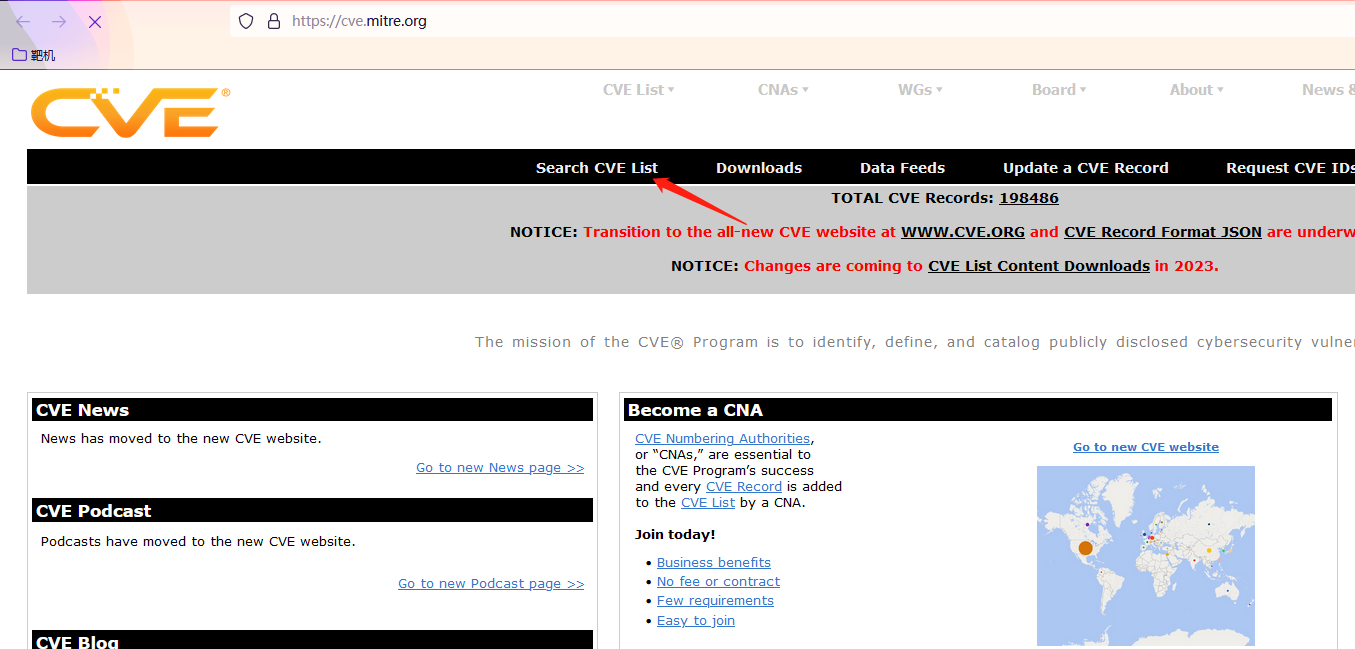Expand the About dropdown menu

coord(1196,90)
